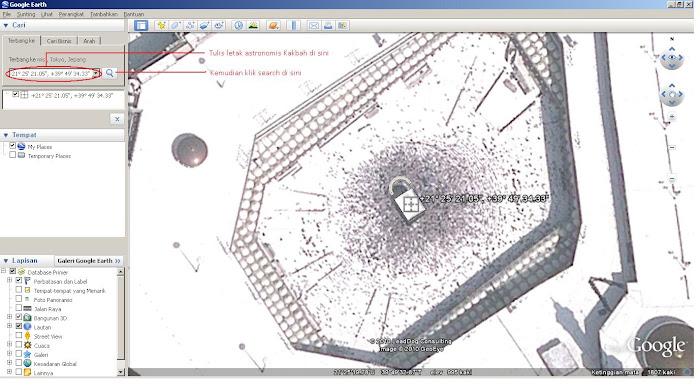Viewport: 700px width, 392px height.
Task: Reset north using the N marker
Action: pyautogui.click(x=671, y=39)
